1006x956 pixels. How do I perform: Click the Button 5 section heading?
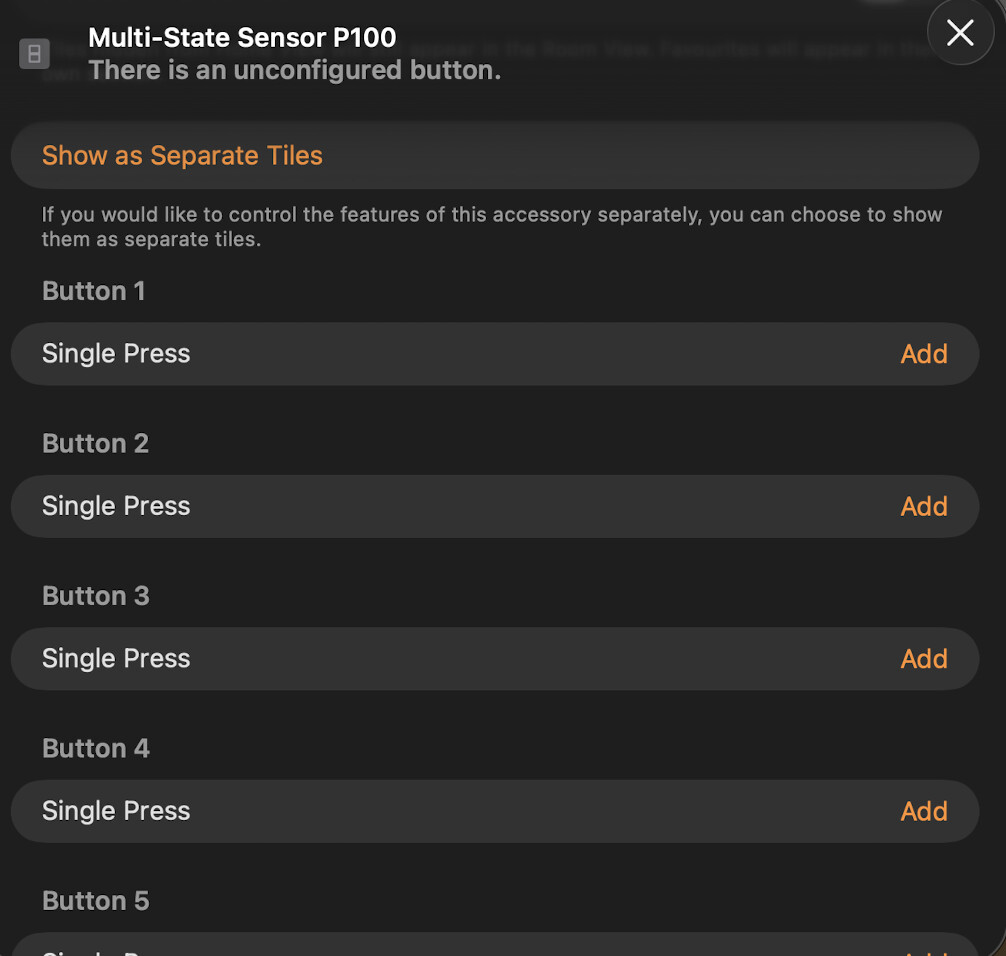coord(95,901)
